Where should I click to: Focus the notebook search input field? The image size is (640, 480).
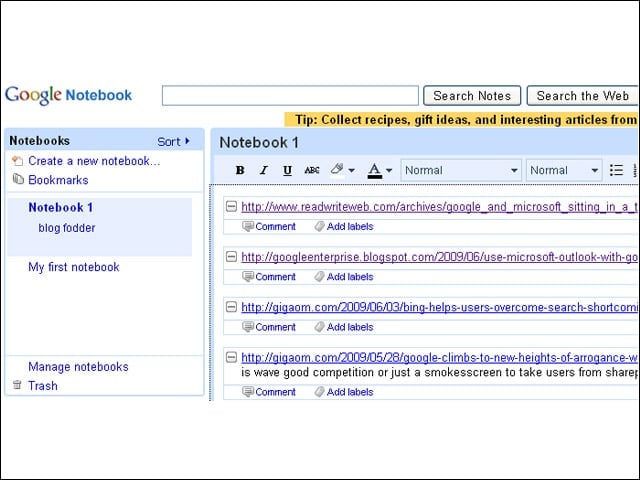click(x=290, y=96)
